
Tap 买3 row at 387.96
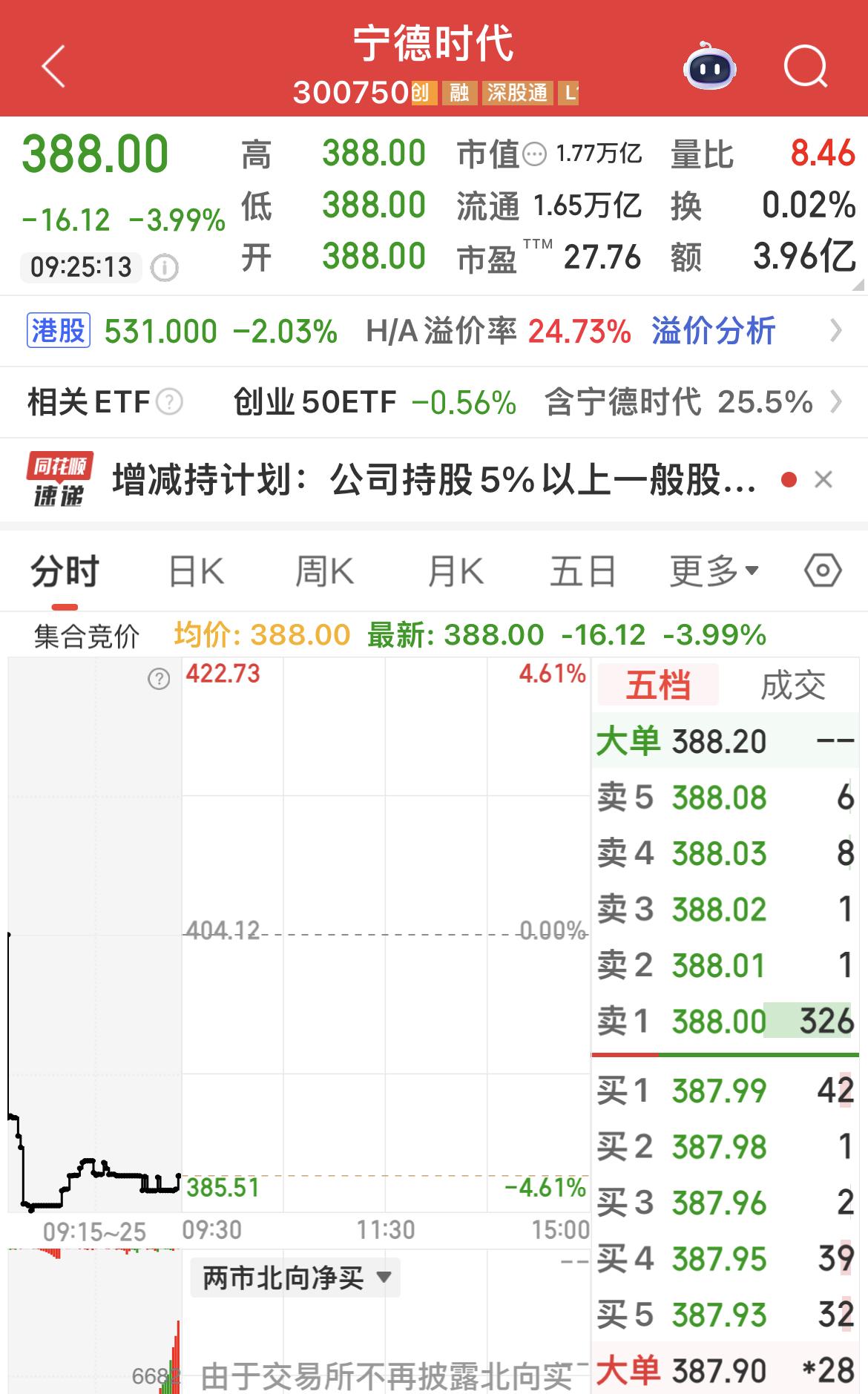coord(725,1203)
